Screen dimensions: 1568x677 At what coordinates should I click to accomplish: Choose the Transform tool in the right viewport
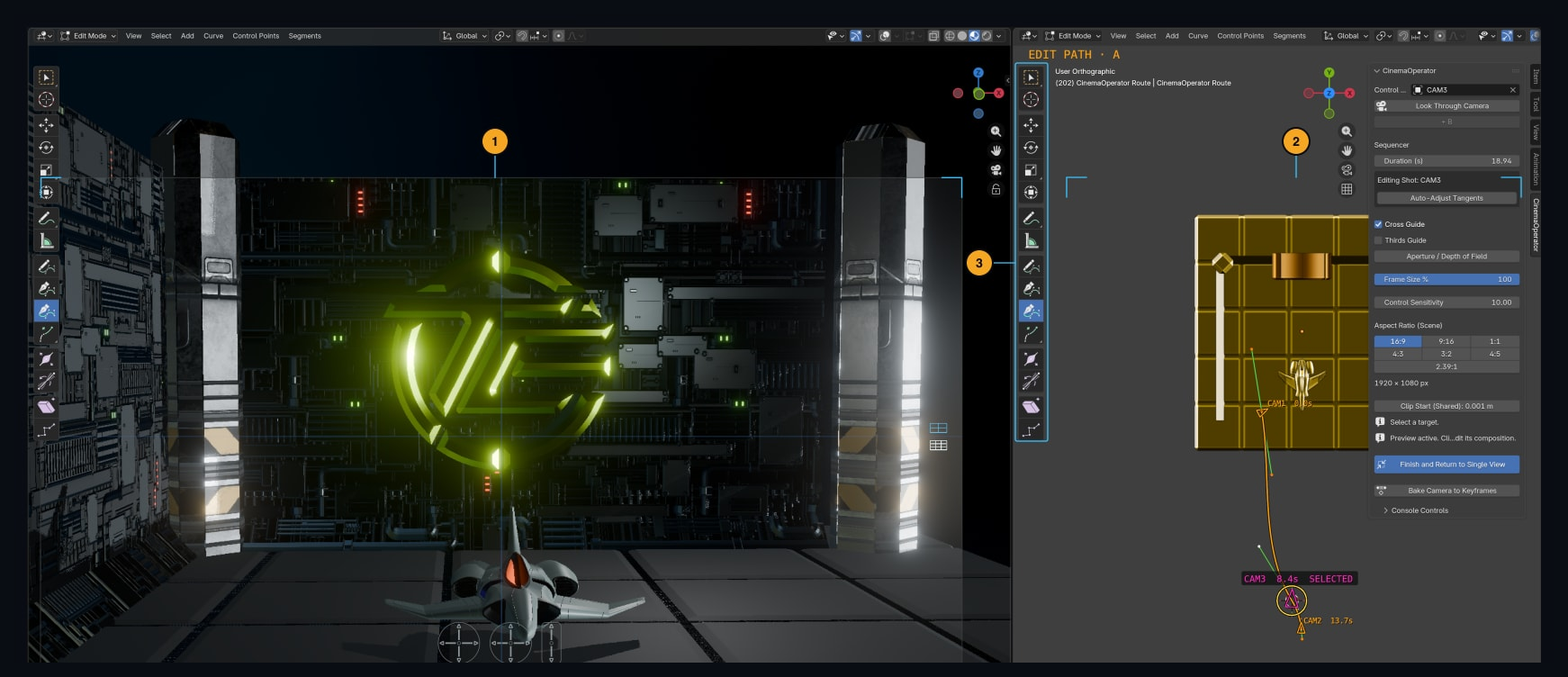tap(1031, 192)
